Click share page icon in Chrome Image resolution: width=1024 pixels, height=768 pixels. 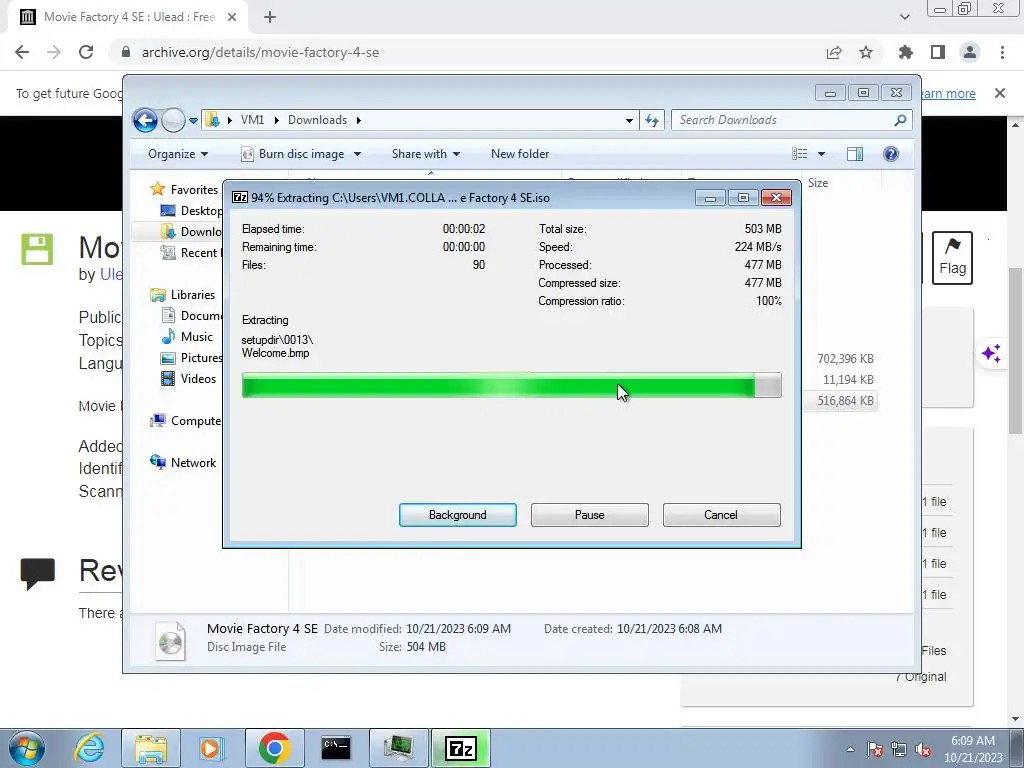point(834,52)
